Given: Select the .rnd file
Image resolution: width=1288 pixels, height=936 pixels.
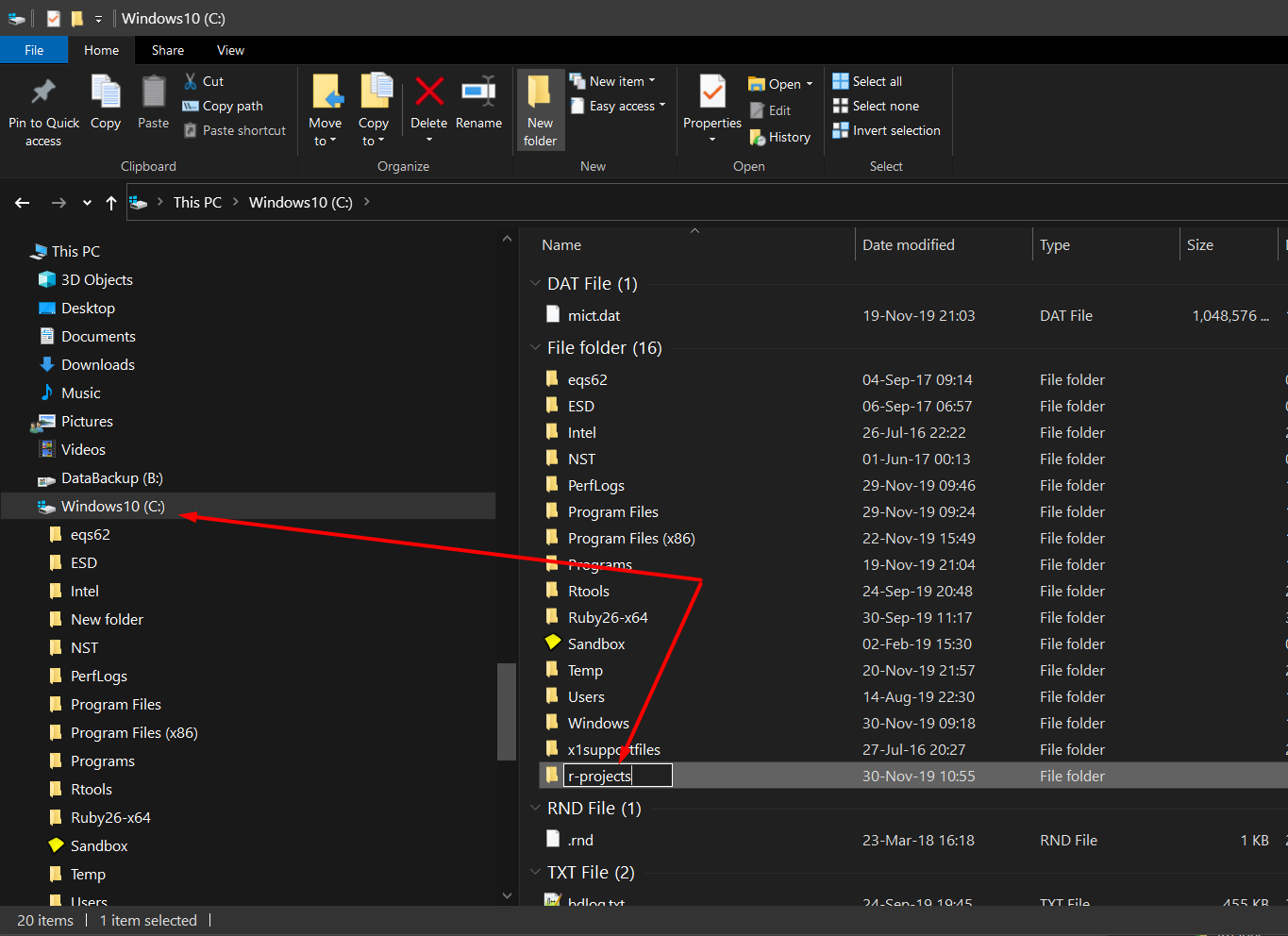Looking at the screenshot, I should 580,840.
